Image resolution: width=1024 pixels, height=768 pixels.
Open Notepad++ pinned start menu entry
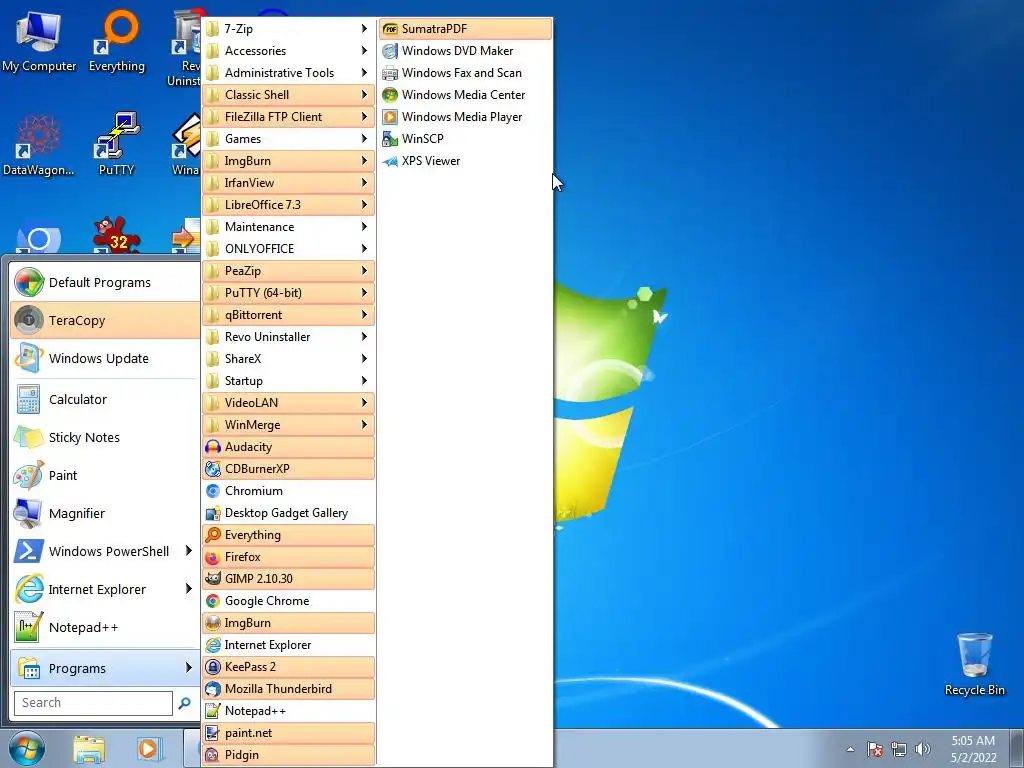(x=105, y=627)
